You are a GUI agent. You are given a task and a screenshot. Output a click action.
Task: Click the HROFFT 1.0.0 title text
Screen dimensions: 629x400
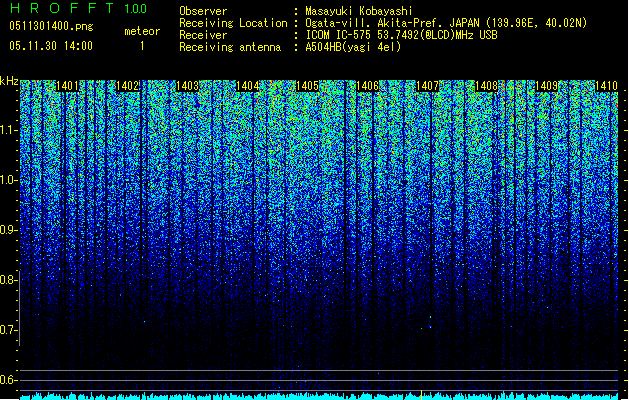point(78,8)
